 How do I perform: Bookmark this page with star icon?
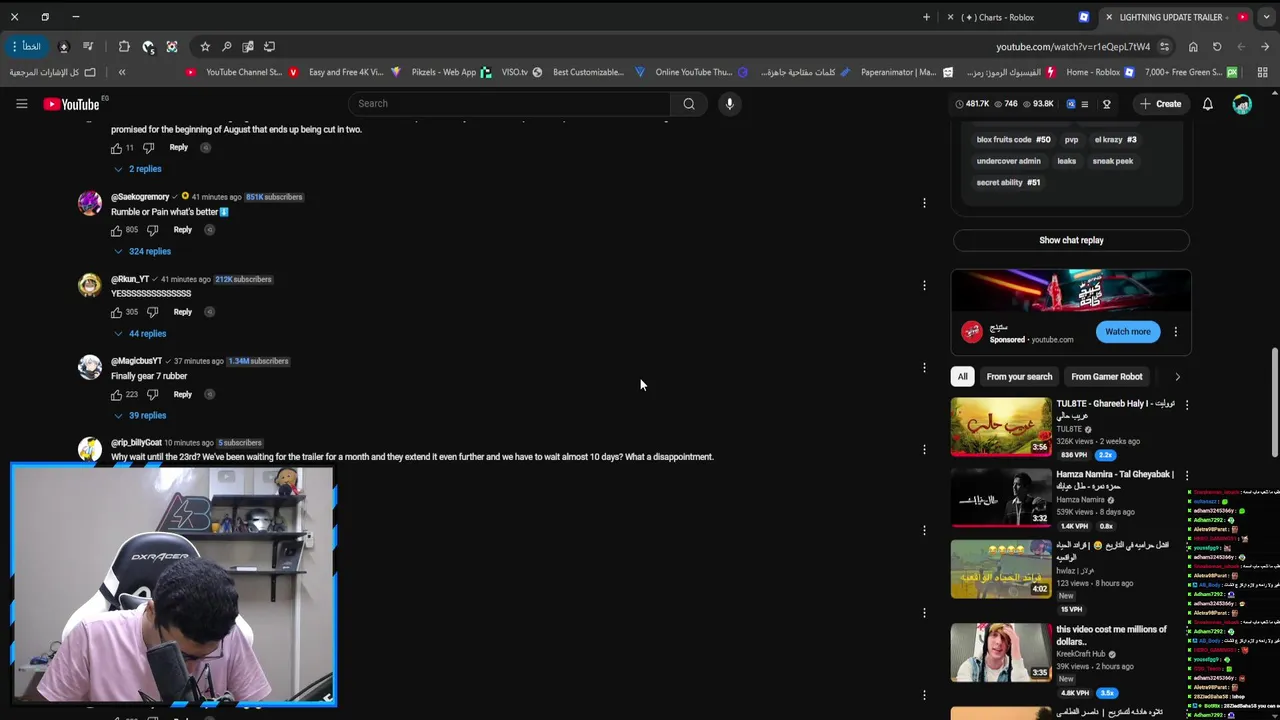tap(205, 47)
